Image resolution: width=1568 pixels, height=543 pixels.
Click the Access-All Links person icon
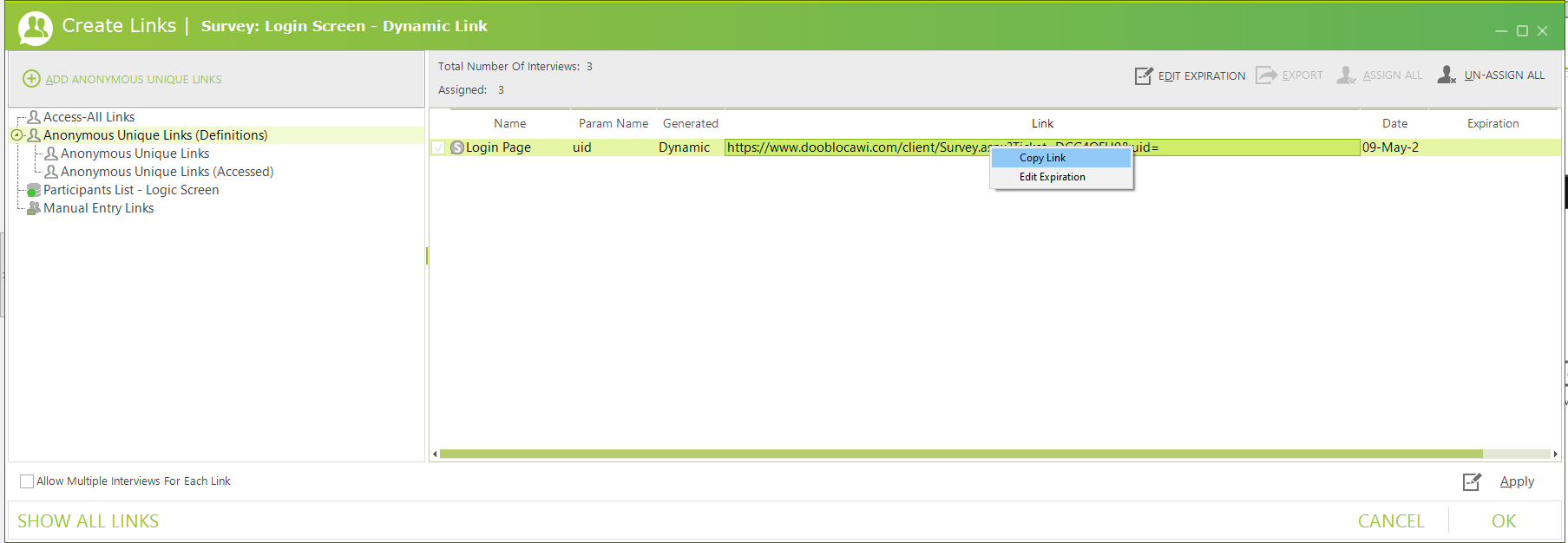tap(34, 117)
